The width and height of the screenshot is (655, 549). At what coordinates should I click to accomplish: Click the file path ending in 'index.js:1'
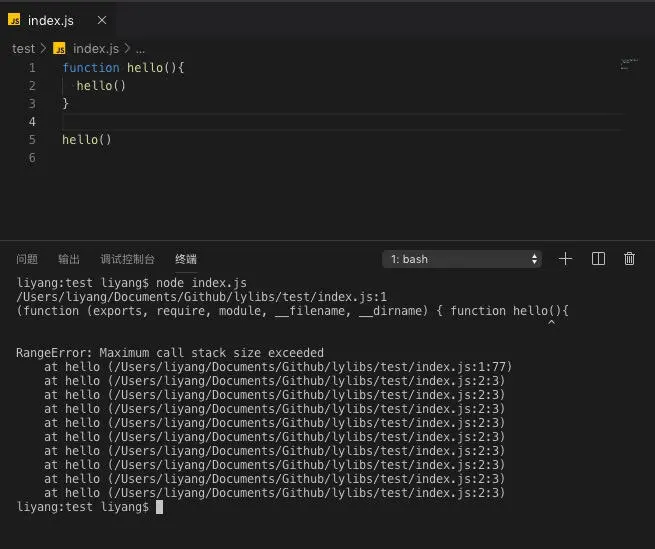tap(202, 297)
